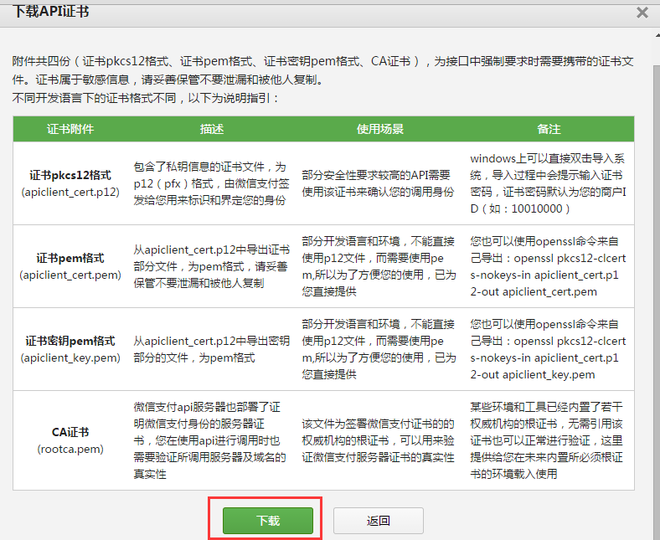Viewport: 660px width, 540px height.
Task: Click the line 不同开发语言下的证书格式不同
Action: (x=146, y=98)
